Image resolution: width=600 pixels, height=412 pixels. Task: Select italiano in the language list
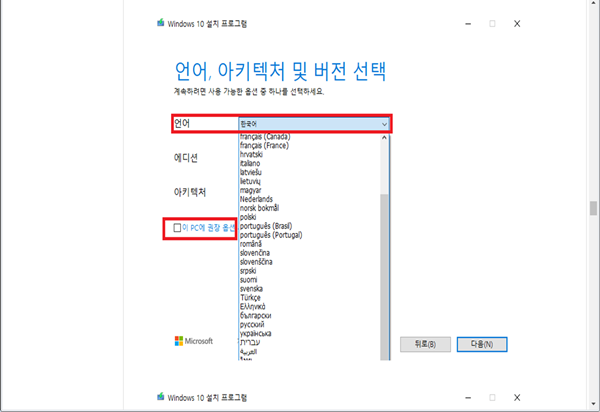[x=250, y=163]
